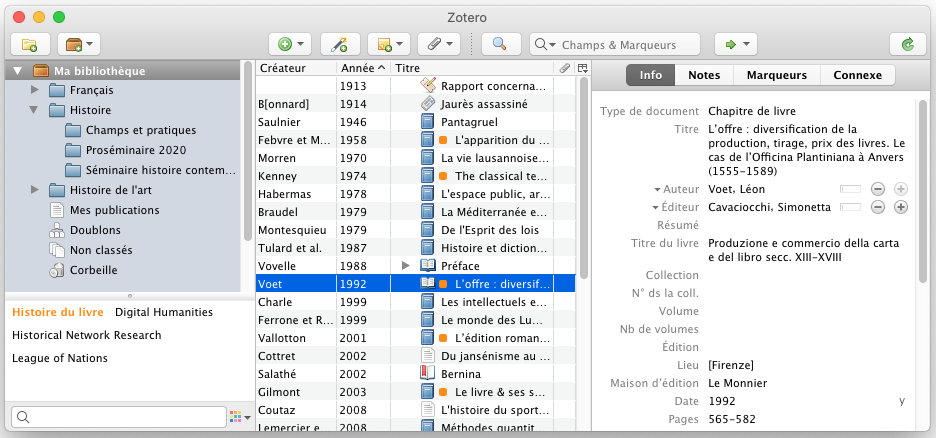The image size is (936, 438).
Task: Expand the Histoire de l'art collection
Action: [x=34, y=190]
